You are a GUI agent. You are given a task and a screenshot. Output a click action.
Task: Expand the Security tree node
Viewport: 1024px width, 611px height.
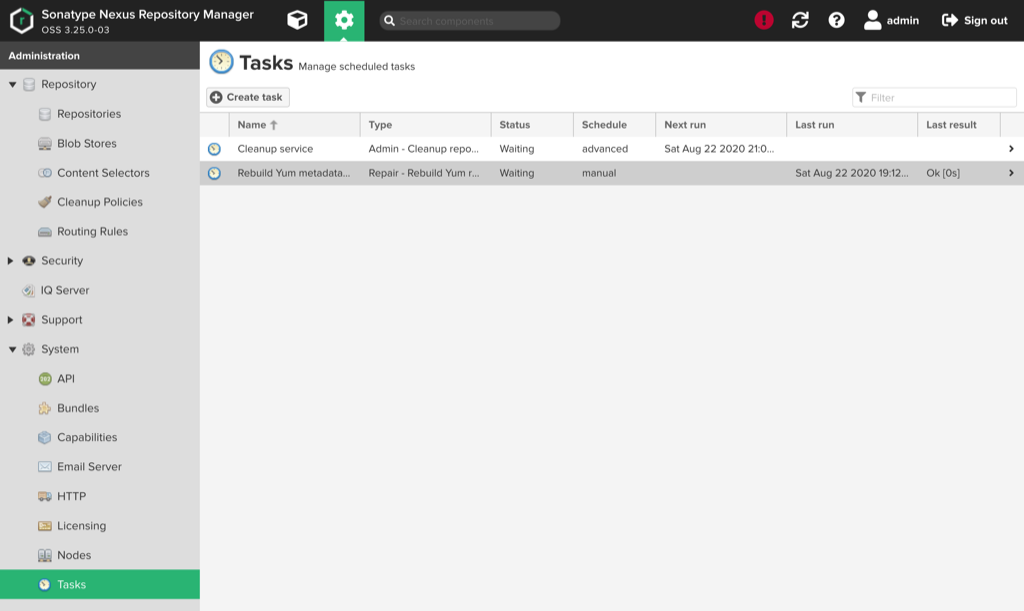[10, 260]
